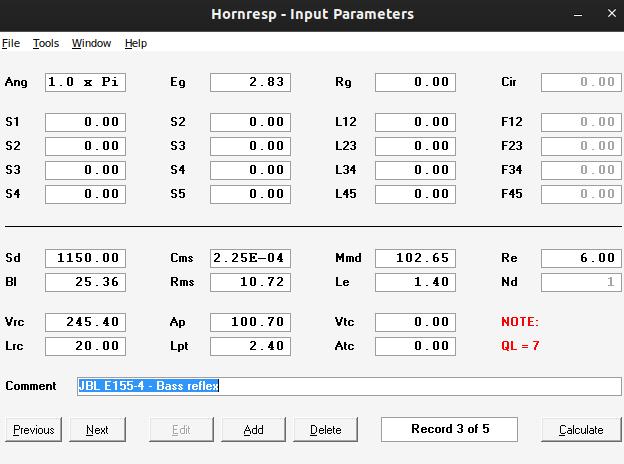Select the Rg input field

coord(415,82)
